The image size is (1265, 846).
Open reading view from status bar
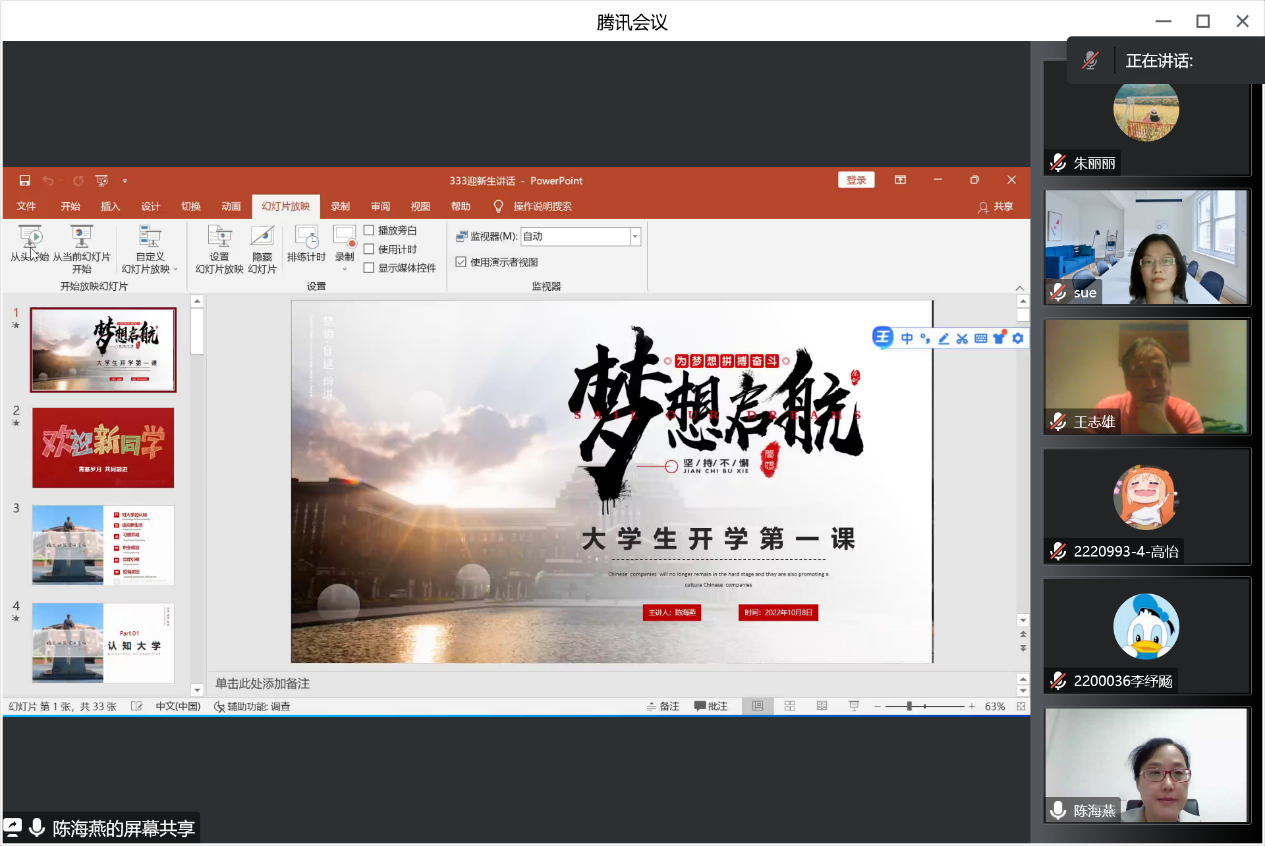822,706
